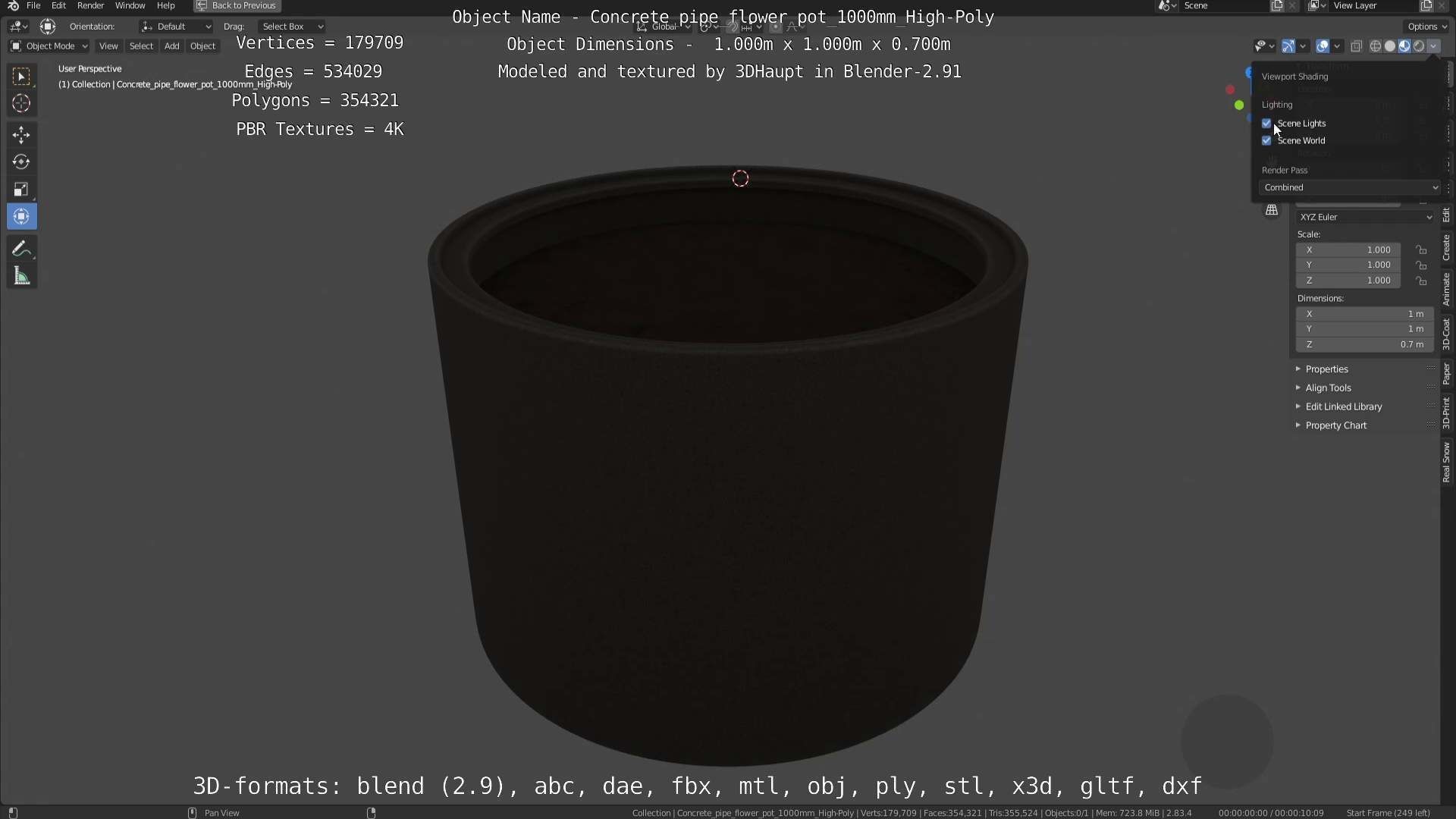Open the viewport Add menu
Image resolution: width=1456 pixels, height=819 pixels.
point(172,46)
